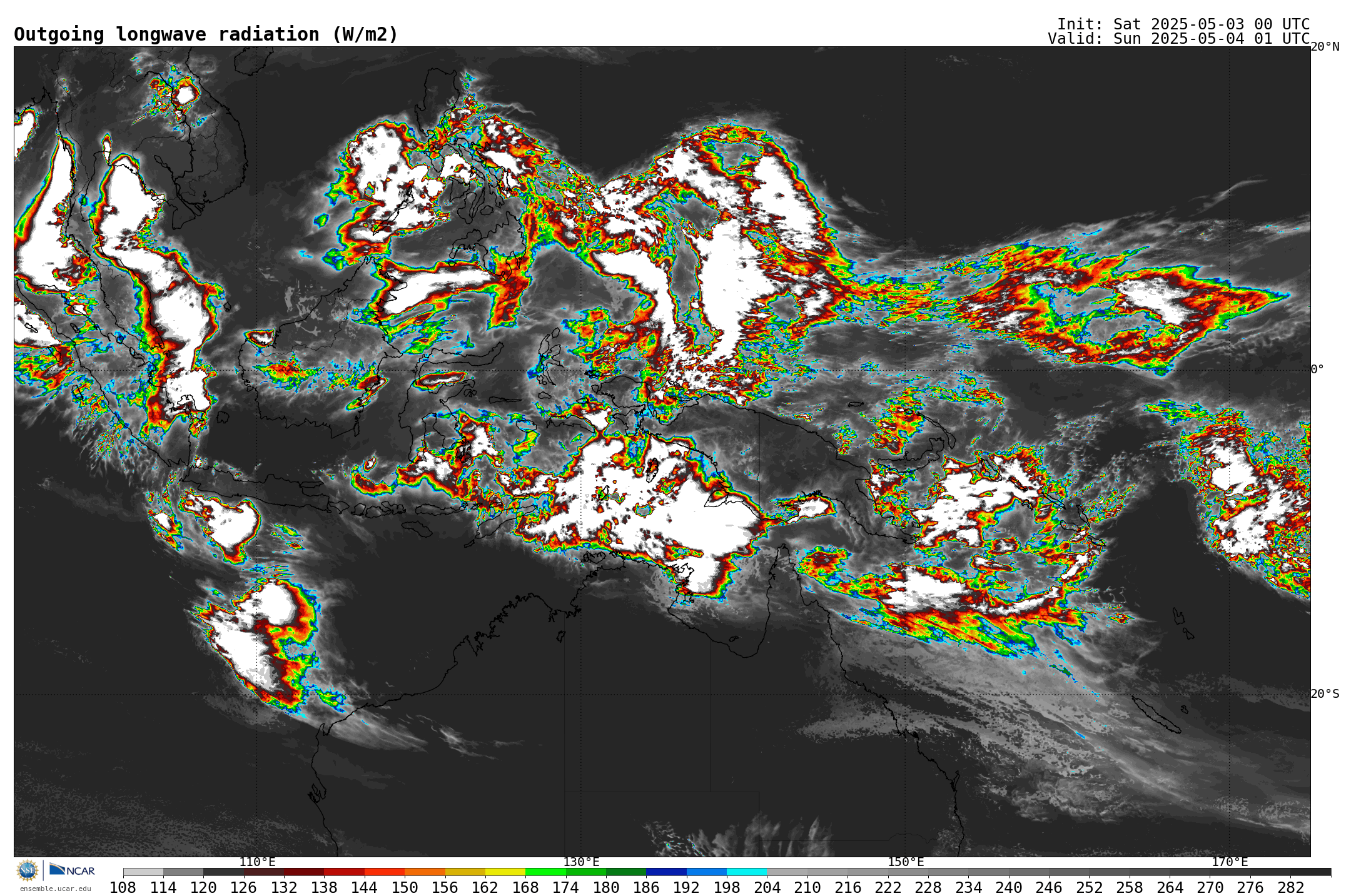
Task: Click the colorbar value 228
Action: (x=928, y=888)
